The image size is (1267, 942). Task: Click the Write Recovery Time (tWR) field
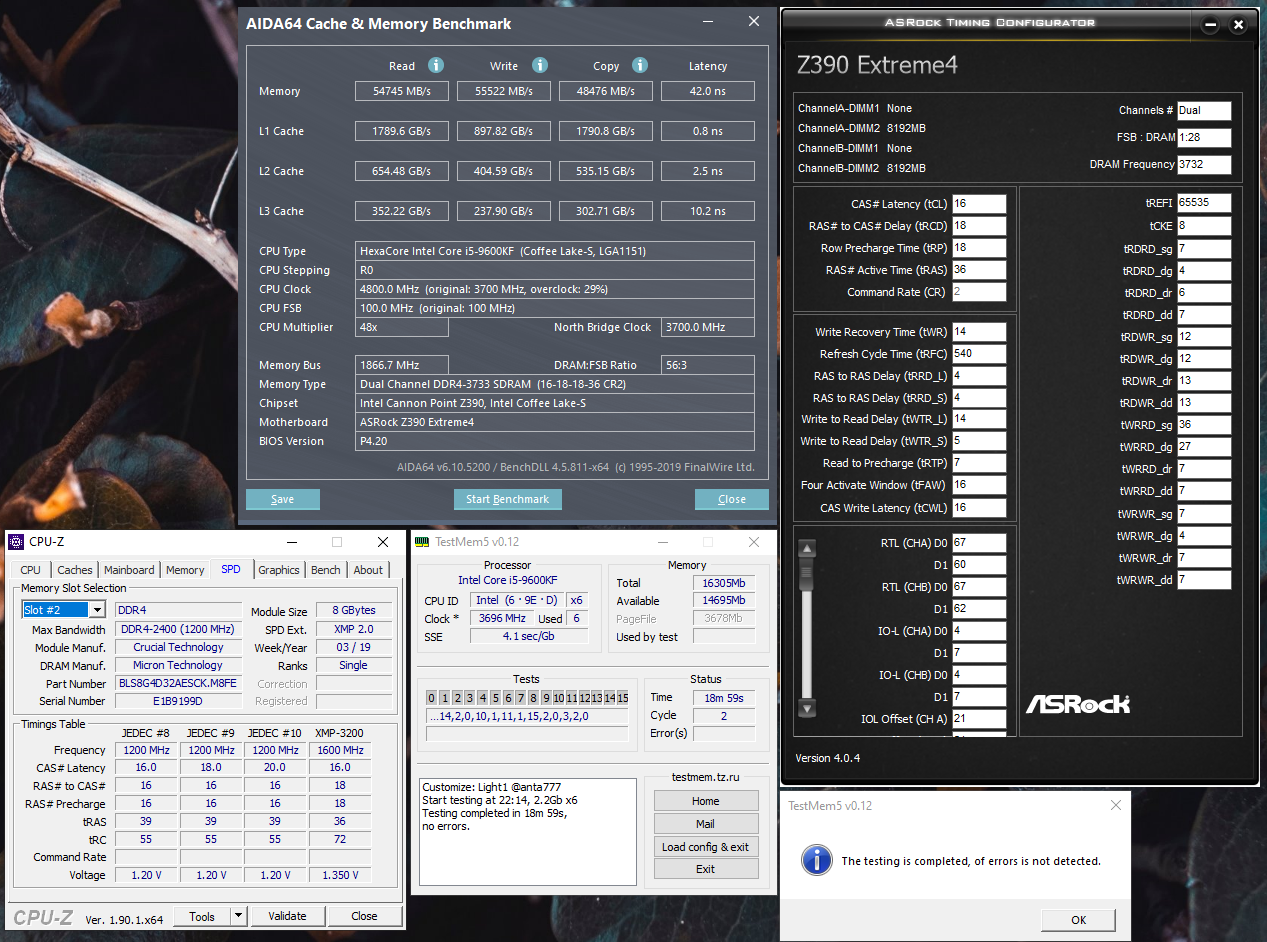point(979,332)
